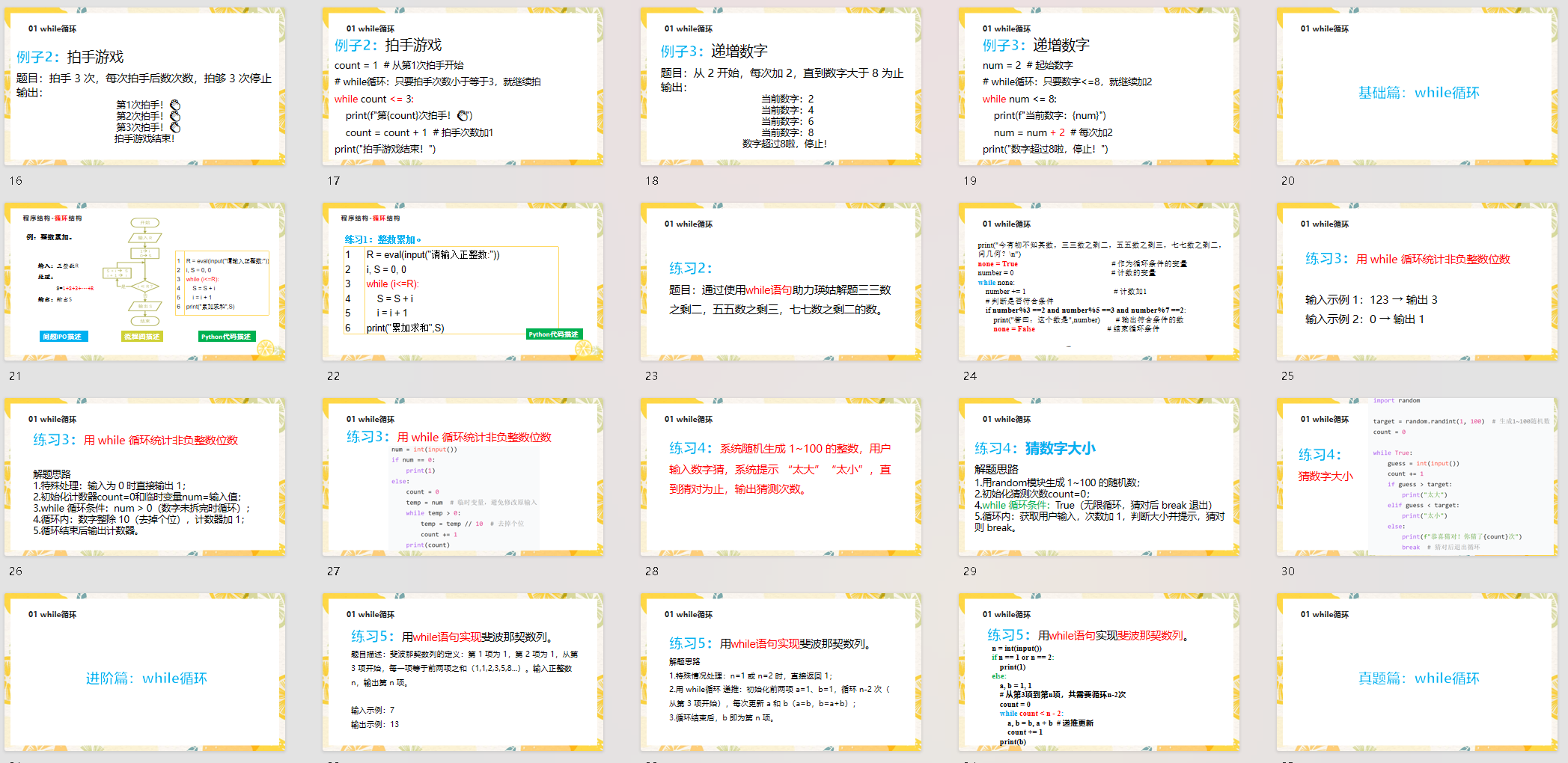Select the 基础篇：while循环 title slide

click(1417, 87)
